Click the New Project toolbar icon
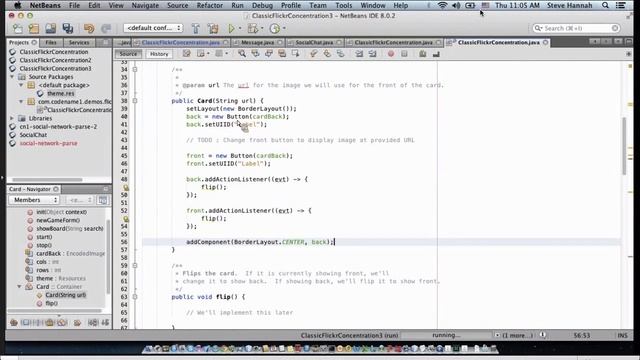 34,28
